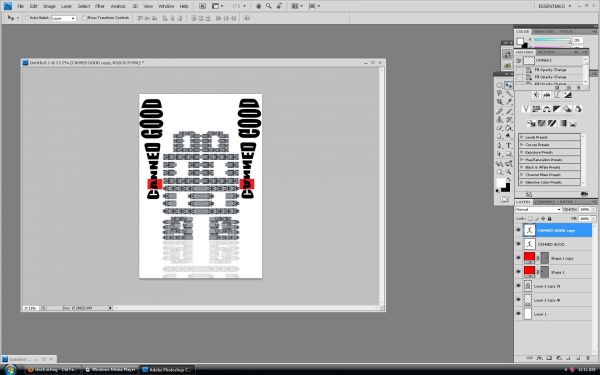
Task: Open the Essentials workspace dropdown
Action: coord(554,6)
